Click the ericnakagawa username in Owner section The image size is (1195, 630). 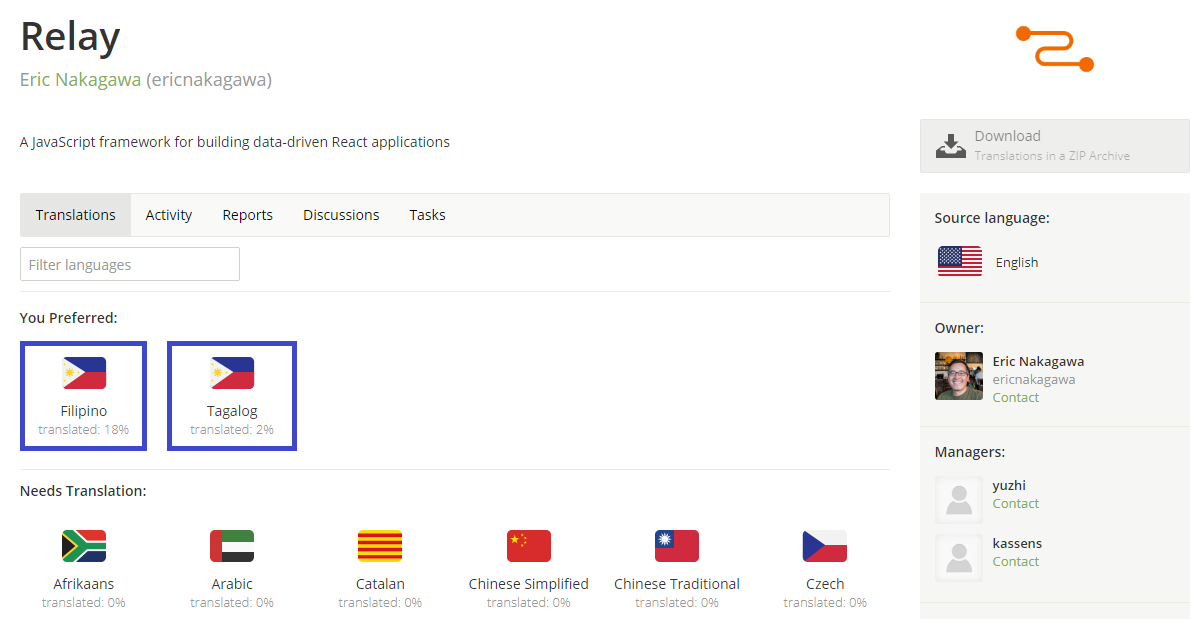(1033, 379)
